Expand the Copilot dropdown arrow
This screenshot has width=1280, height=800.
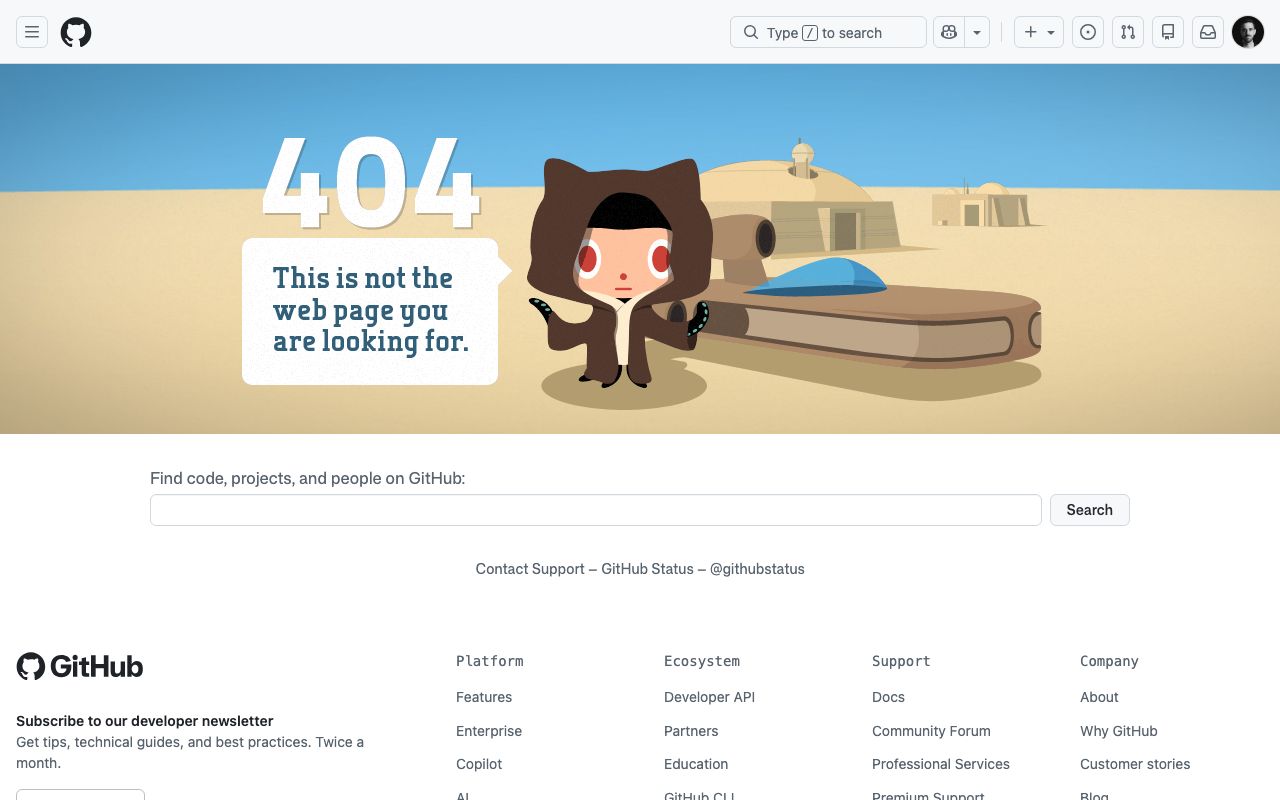pos(977,32)
